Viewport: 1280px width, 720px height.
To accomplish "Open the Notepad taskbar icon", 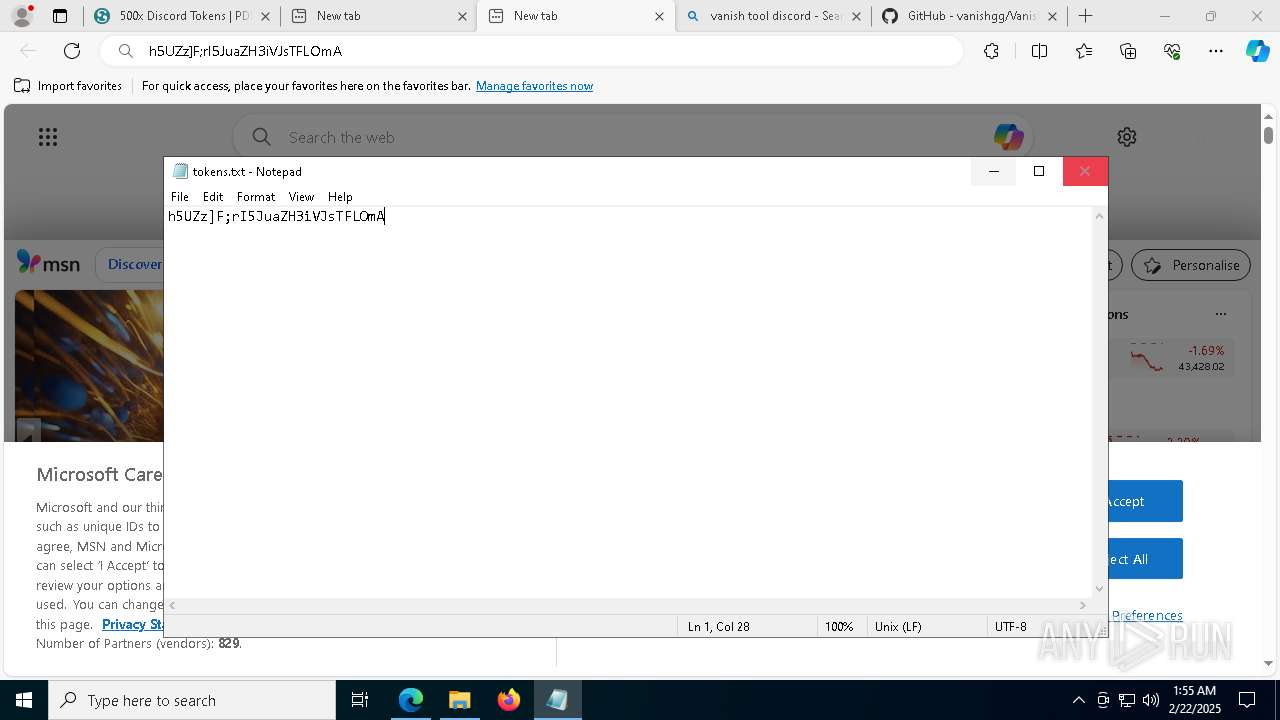I will click(557, 700).
